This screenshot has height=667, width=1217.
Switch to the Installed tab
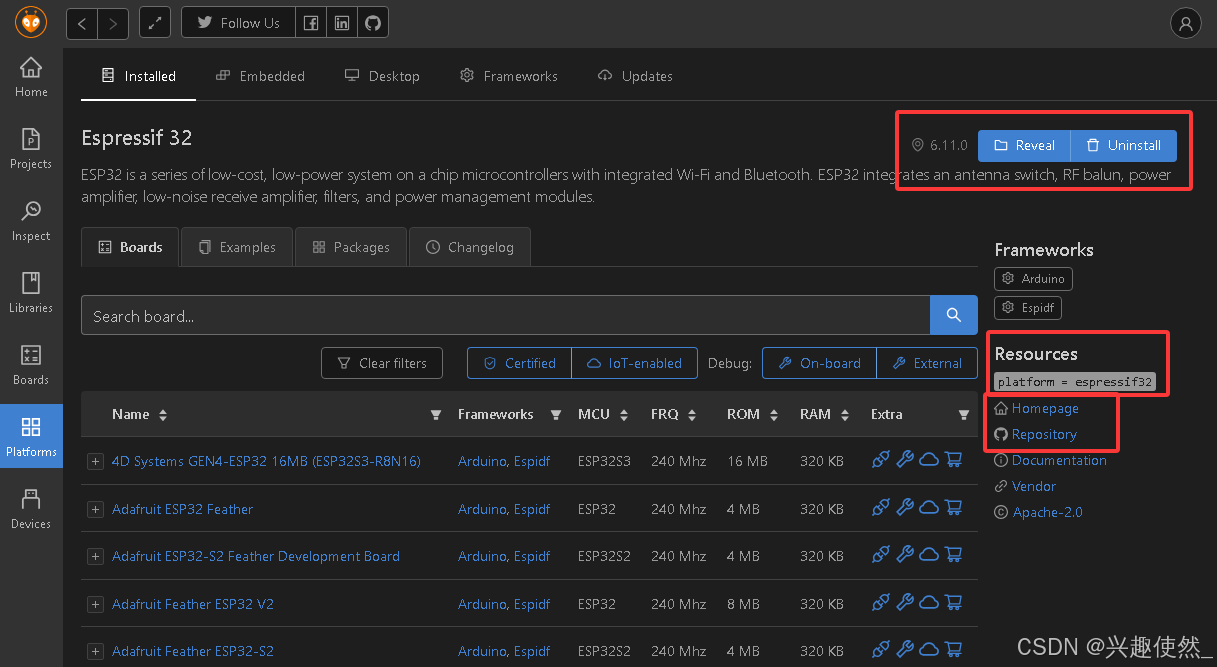click(x=138, y=76)
